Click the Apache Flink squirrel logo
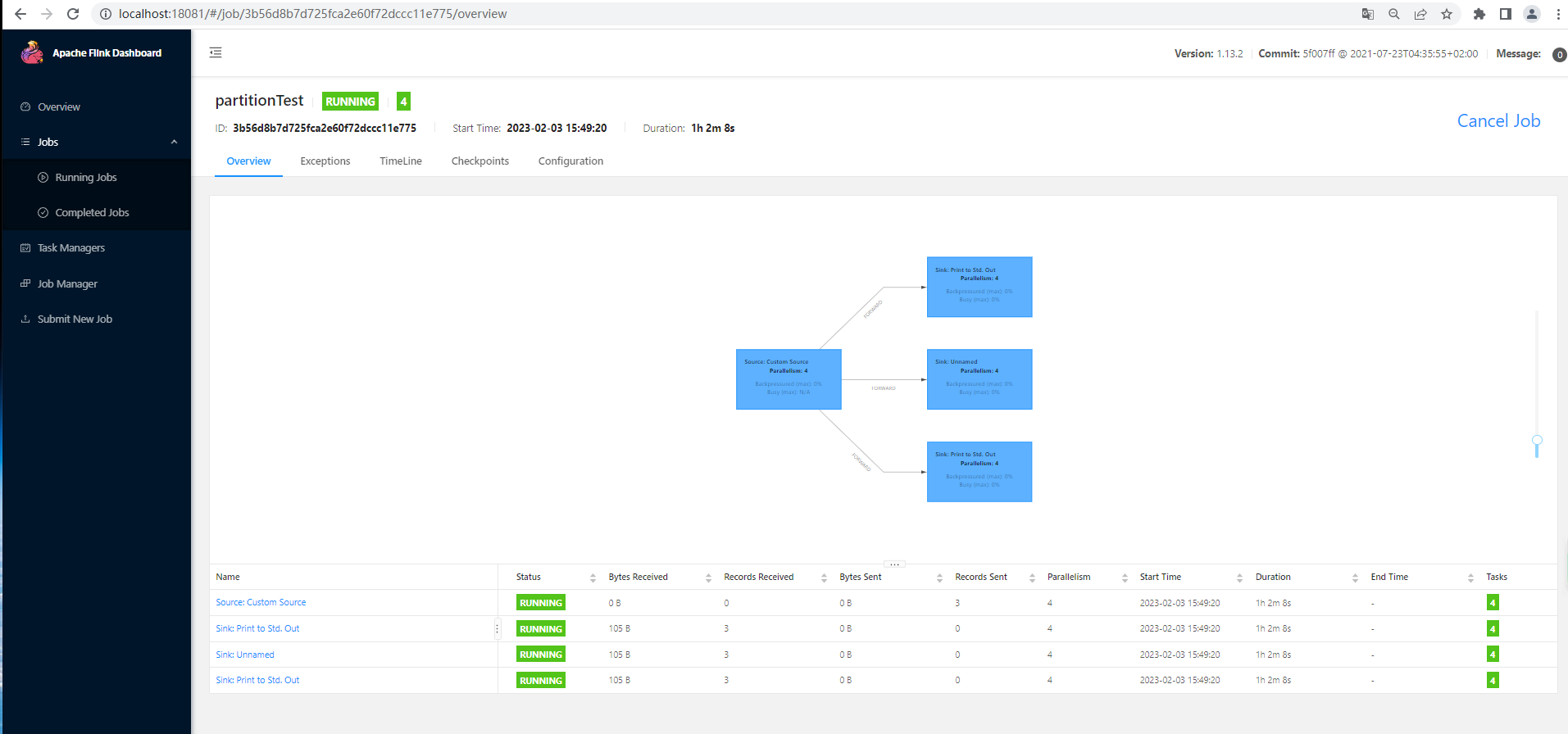Image resolution: width=1568 pixels, height=734 pixels. click(32, 52)
